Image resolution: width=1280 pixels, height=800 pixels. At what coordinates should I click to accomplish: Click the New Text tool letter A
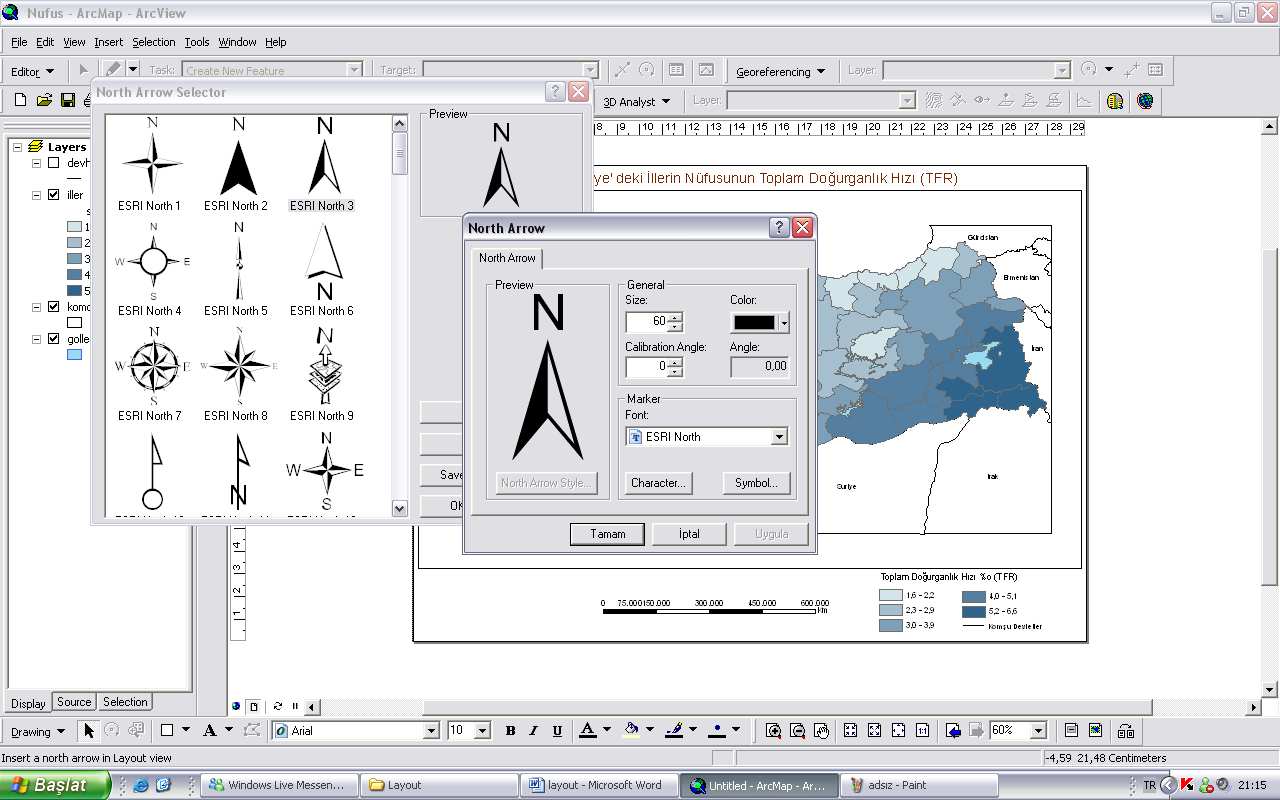(210, 731)
